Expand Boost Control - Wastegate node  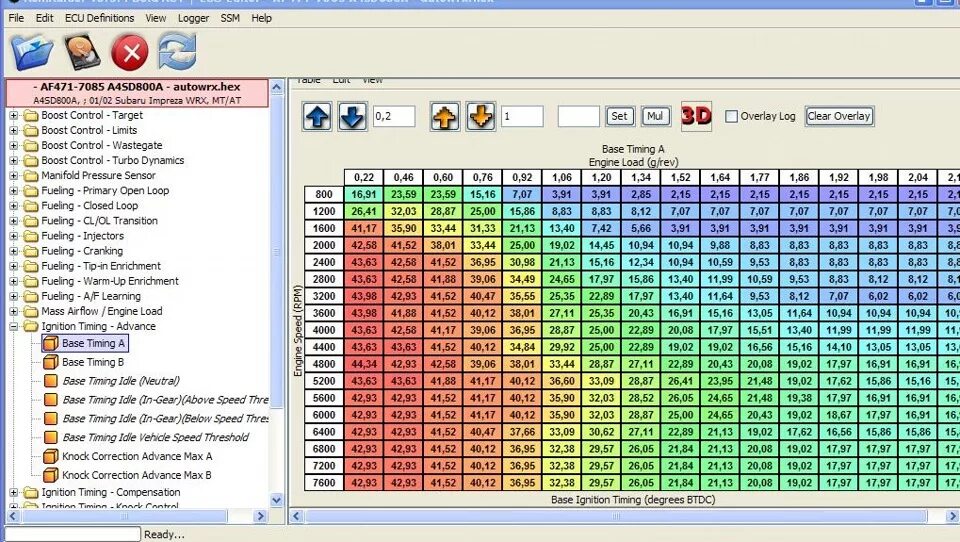(13, 145)
